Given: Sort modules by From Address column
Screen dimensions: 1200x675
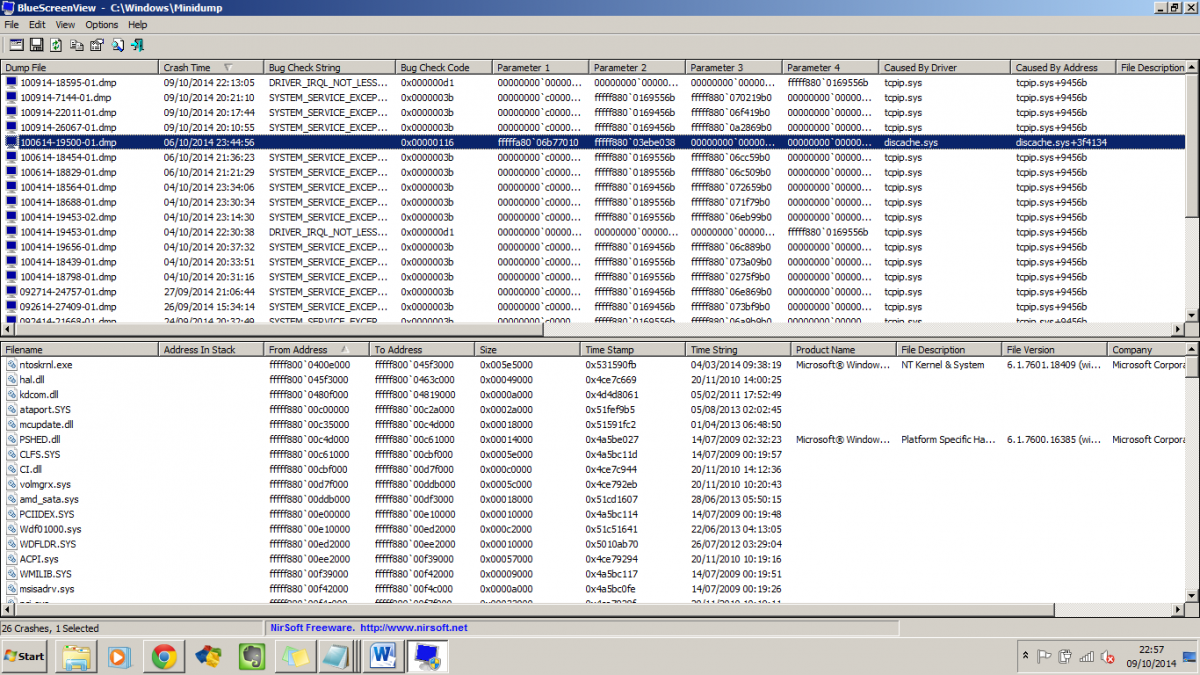Looking at the screenshot, I should [317, 350].
